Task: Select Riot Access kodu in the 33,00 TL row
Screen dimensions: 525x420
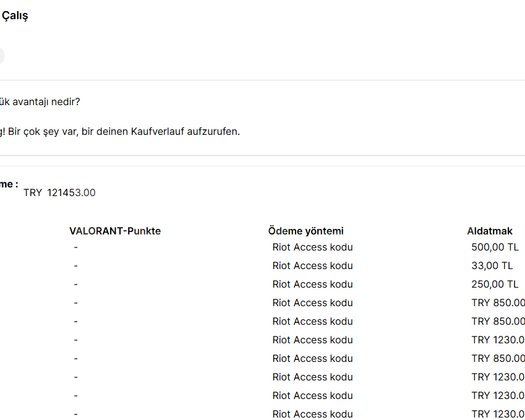Action: 312,266
